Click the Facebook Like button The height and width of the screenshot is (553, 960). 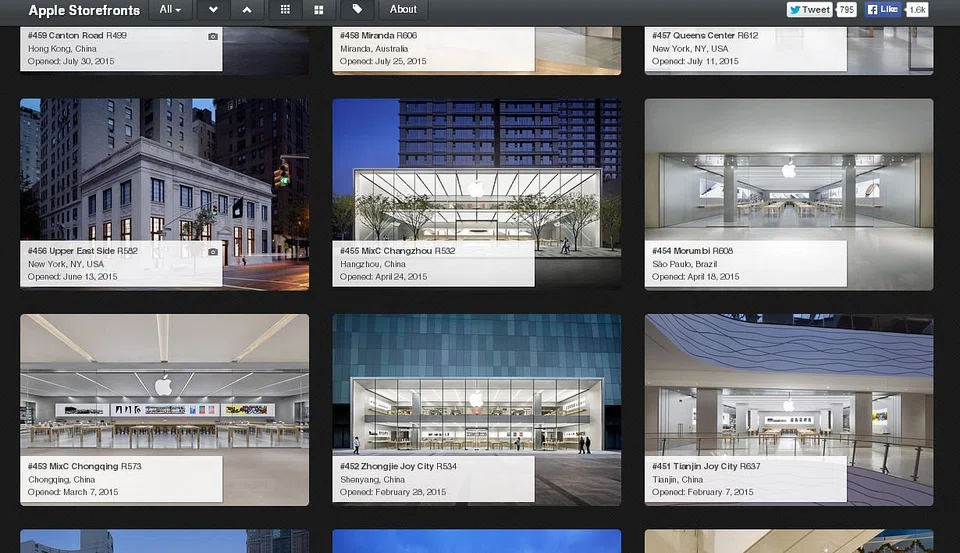point(884,10)
